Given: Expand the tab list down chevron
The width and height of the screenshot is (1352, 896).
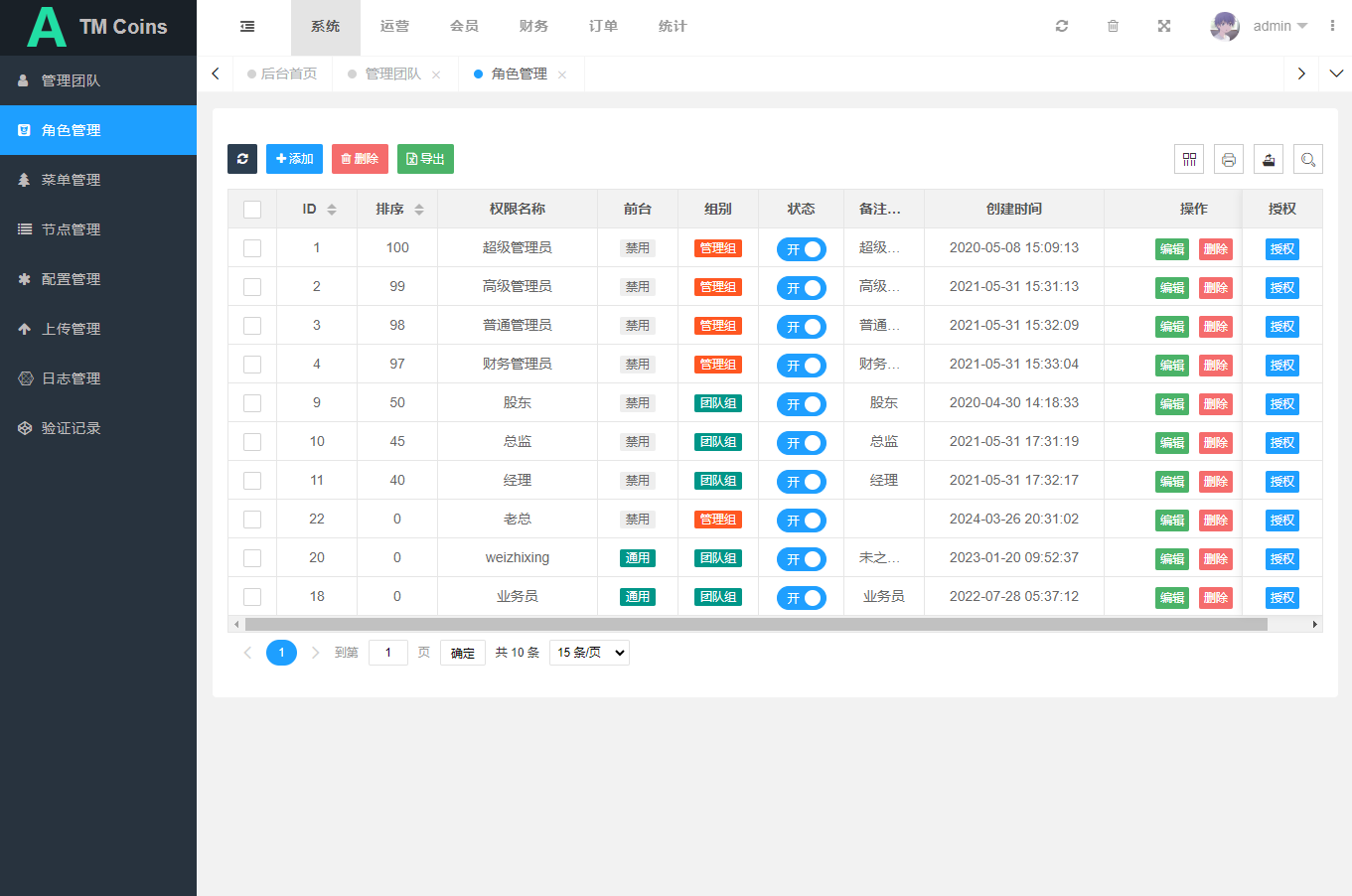Looking at the screenshot, I should [x=1336, y=74].
